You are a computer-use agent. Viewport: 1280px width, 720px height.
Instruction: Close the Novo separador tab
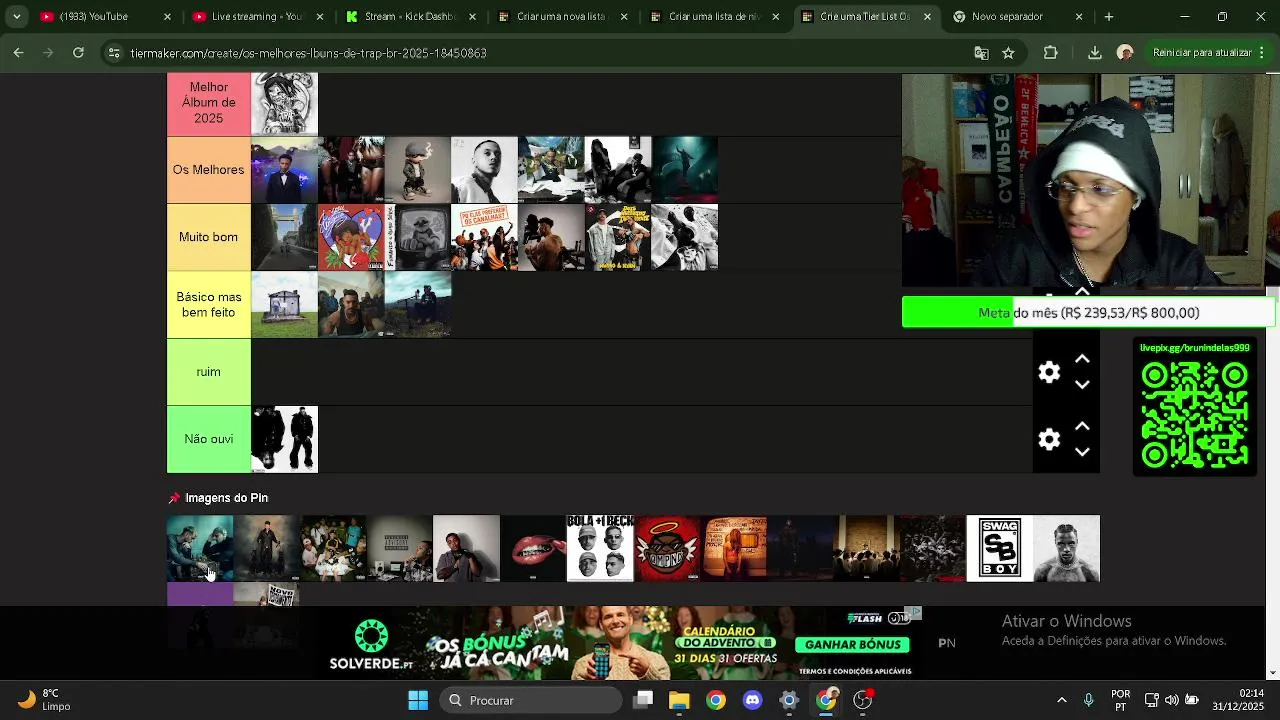coord(1078,17)
